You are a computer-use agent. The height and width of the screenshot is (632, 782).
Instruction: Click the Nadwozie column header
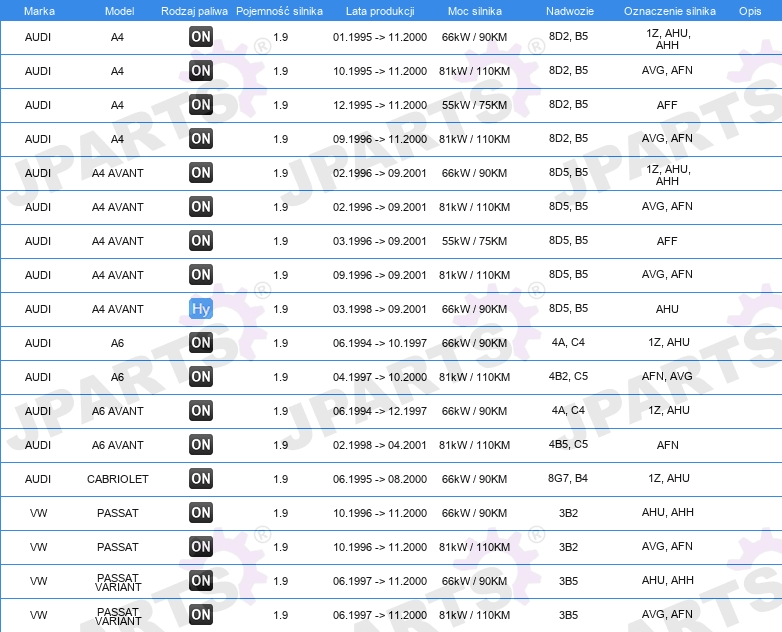point(570,11)
